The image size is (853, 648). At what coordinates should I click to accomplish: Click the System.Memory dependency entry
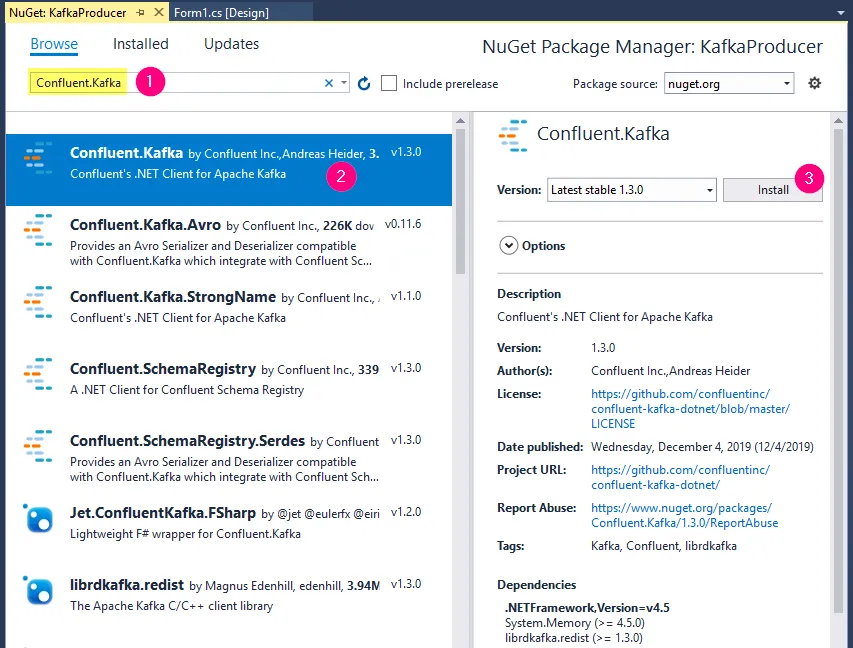point(574,623)
